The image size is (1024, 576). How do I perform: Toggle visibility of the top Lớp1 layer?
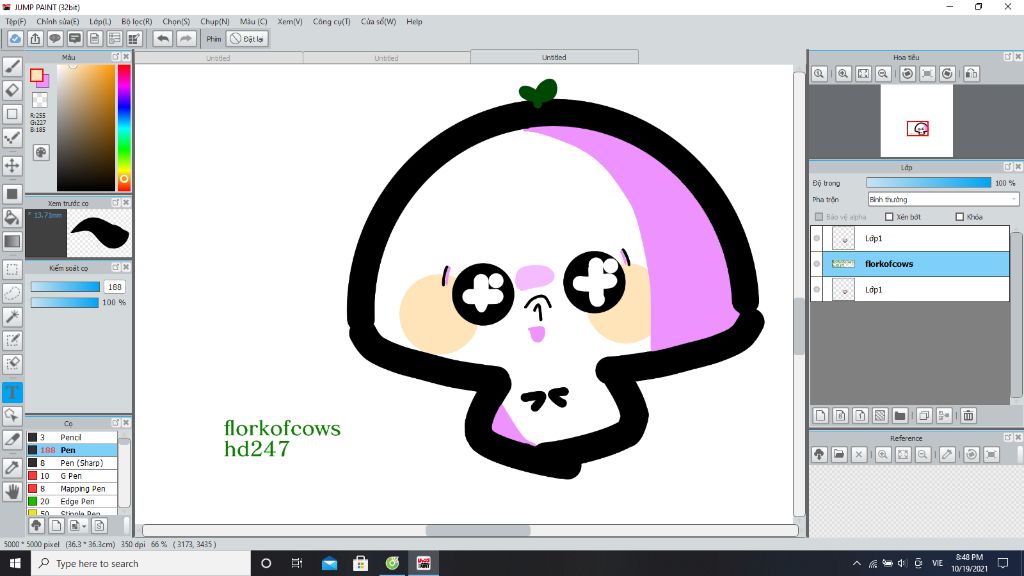pyautogui.click(x=817, y=238)
